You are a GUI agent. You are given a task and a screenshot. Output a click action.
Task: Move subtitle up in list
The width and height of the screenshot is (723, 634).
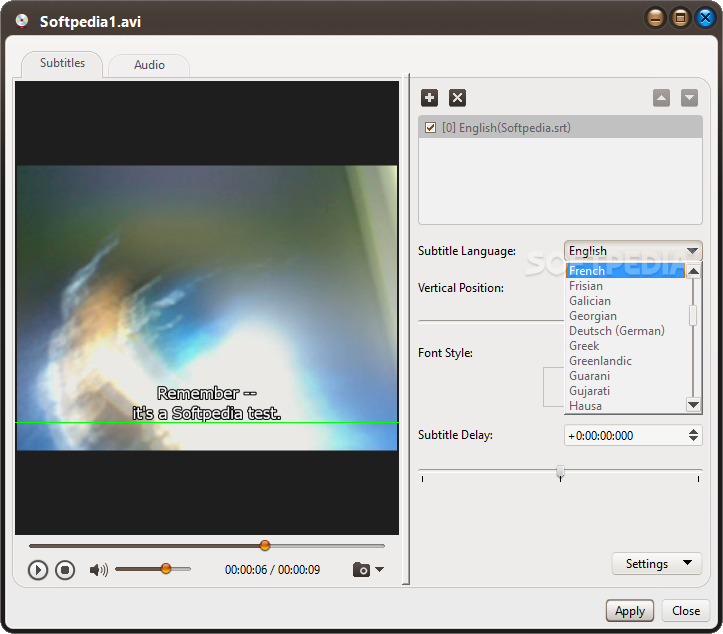[661, 98]
